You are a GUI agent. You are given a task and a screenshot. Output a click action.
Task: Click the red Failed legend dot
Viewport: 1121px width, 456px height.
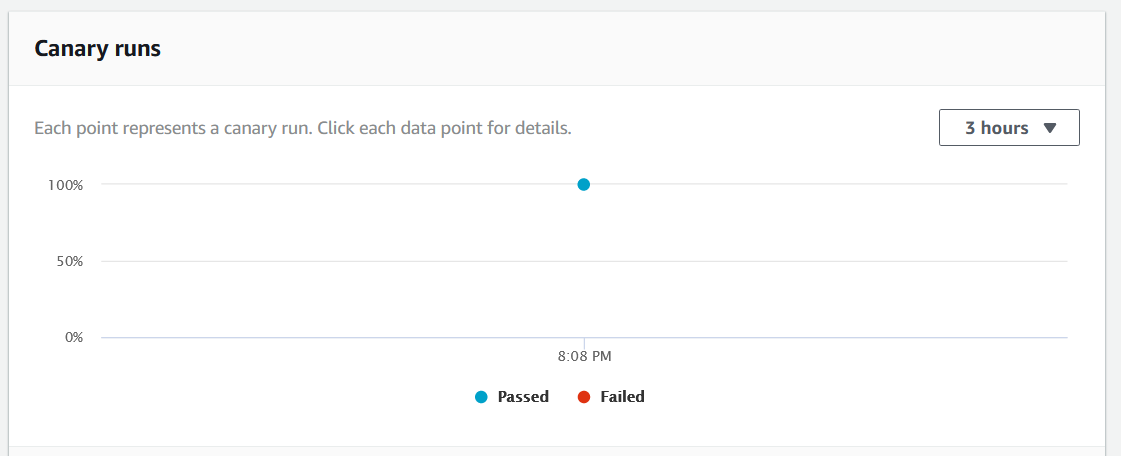pos(583,397)
